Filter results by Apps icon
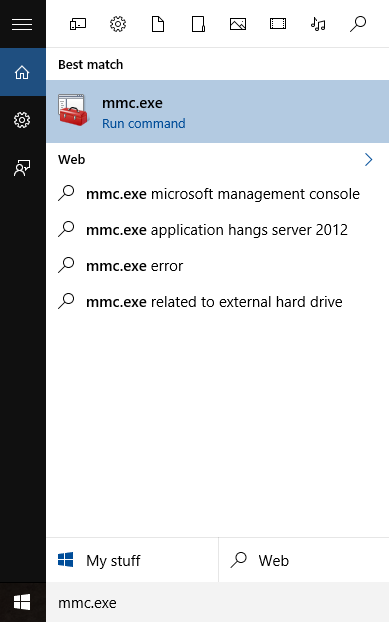 (78, 24)
